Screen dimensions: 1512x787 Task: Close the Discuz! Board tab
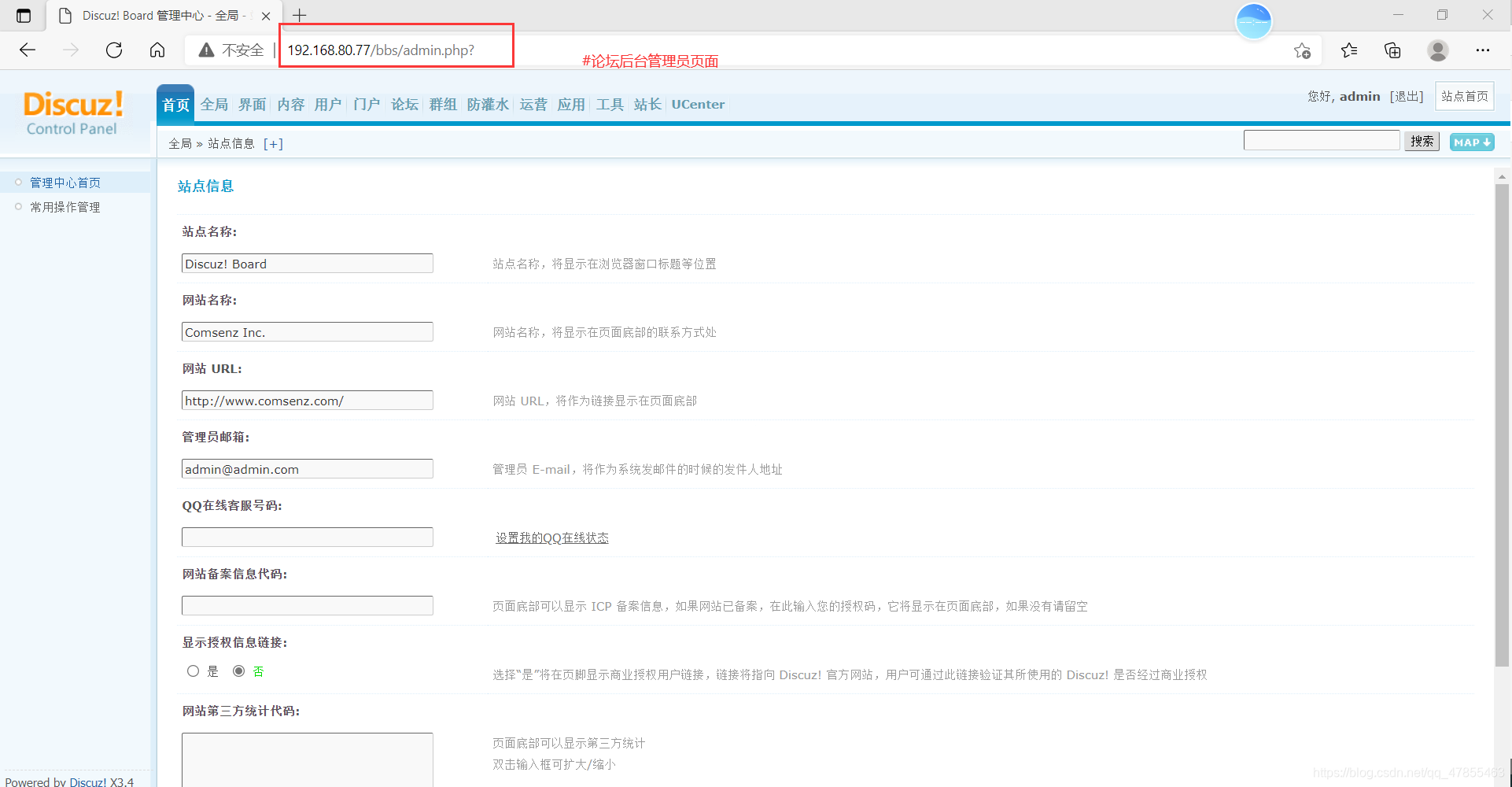tap(266, 16)
